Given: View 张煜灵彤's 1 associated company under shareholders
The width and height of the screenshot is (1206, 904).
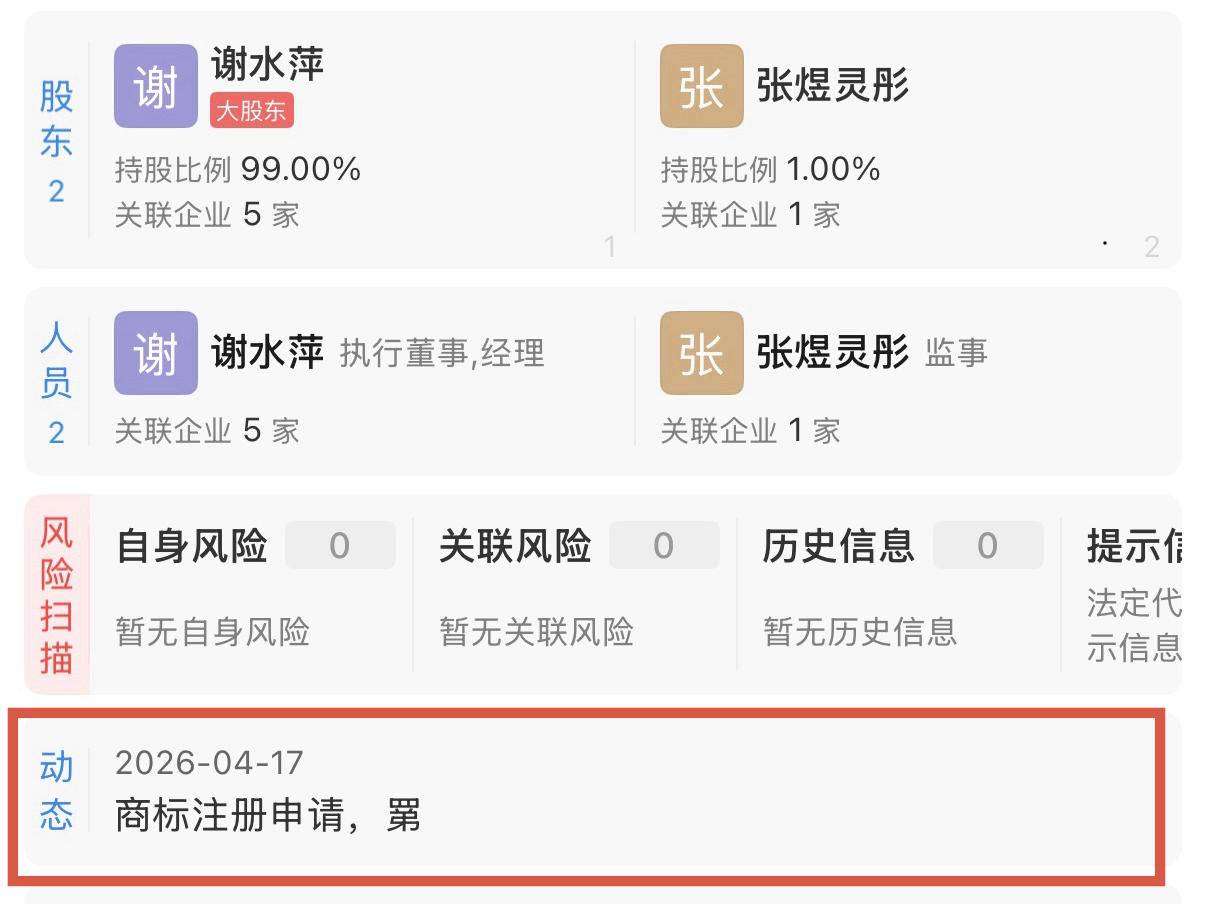Looking at the screenshot, I should coord(750,215).
